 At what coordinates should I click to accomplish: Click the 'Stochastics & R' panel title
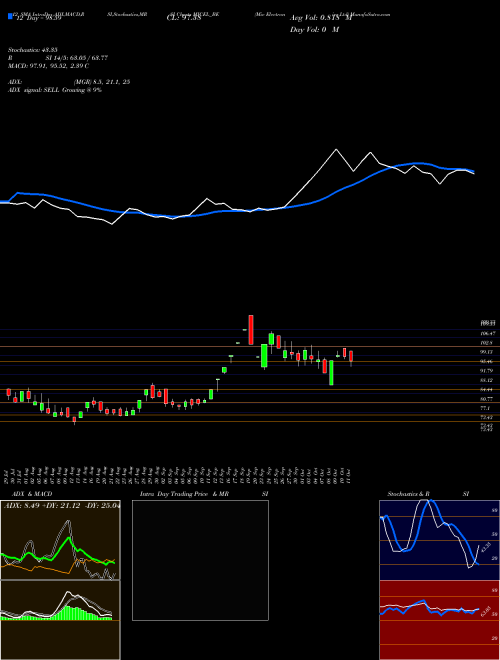coord(409,494)
